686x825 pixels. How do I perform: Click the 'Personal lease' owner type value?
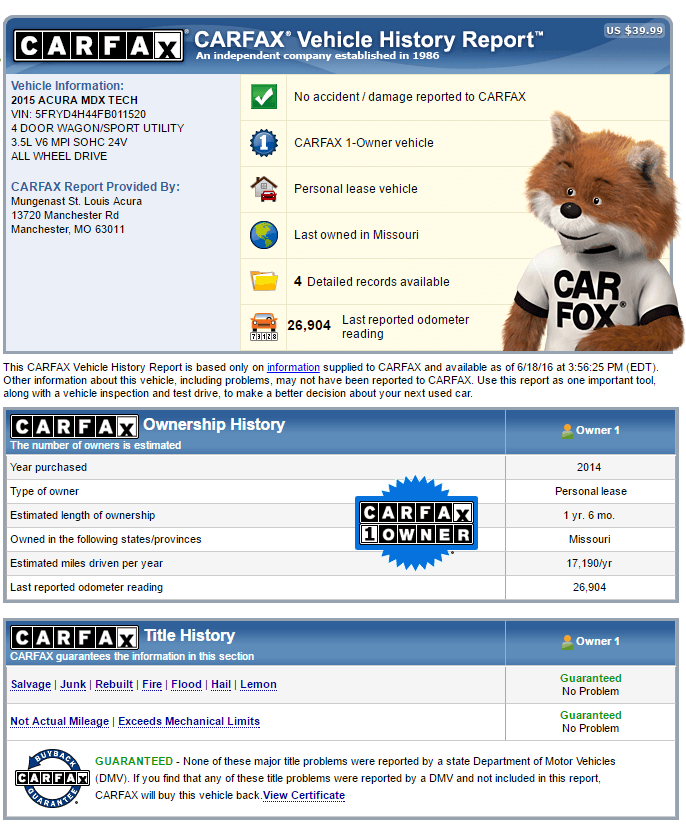click(591, 491)
